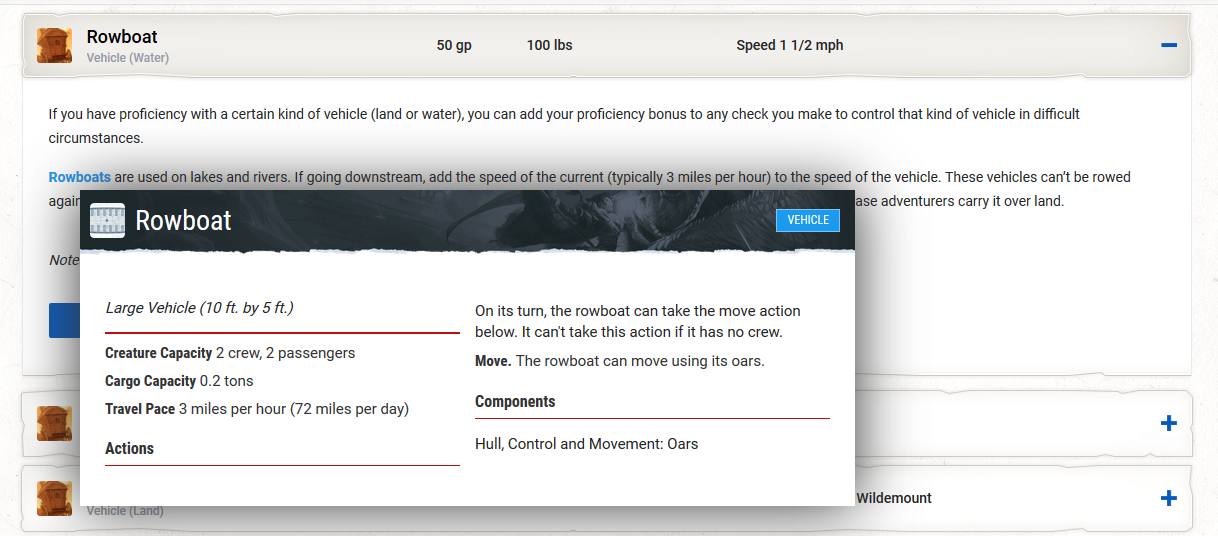Screen dimensions: 1218x536
Task: Expand the Wildemount row with its plus icon
Action: (x=1168, y=498)
